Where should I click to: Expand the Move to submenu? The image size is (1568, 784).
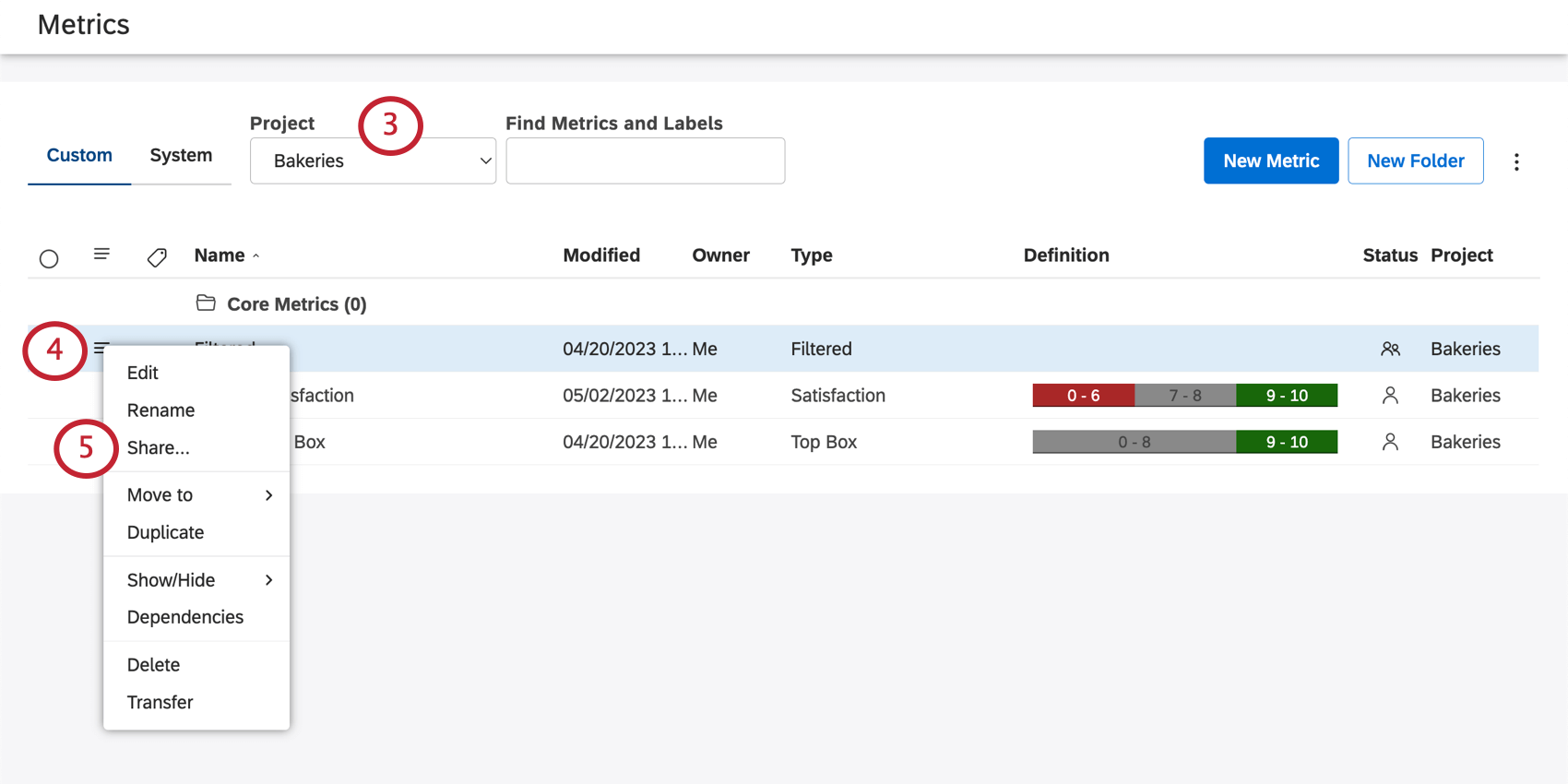(196, 495)
